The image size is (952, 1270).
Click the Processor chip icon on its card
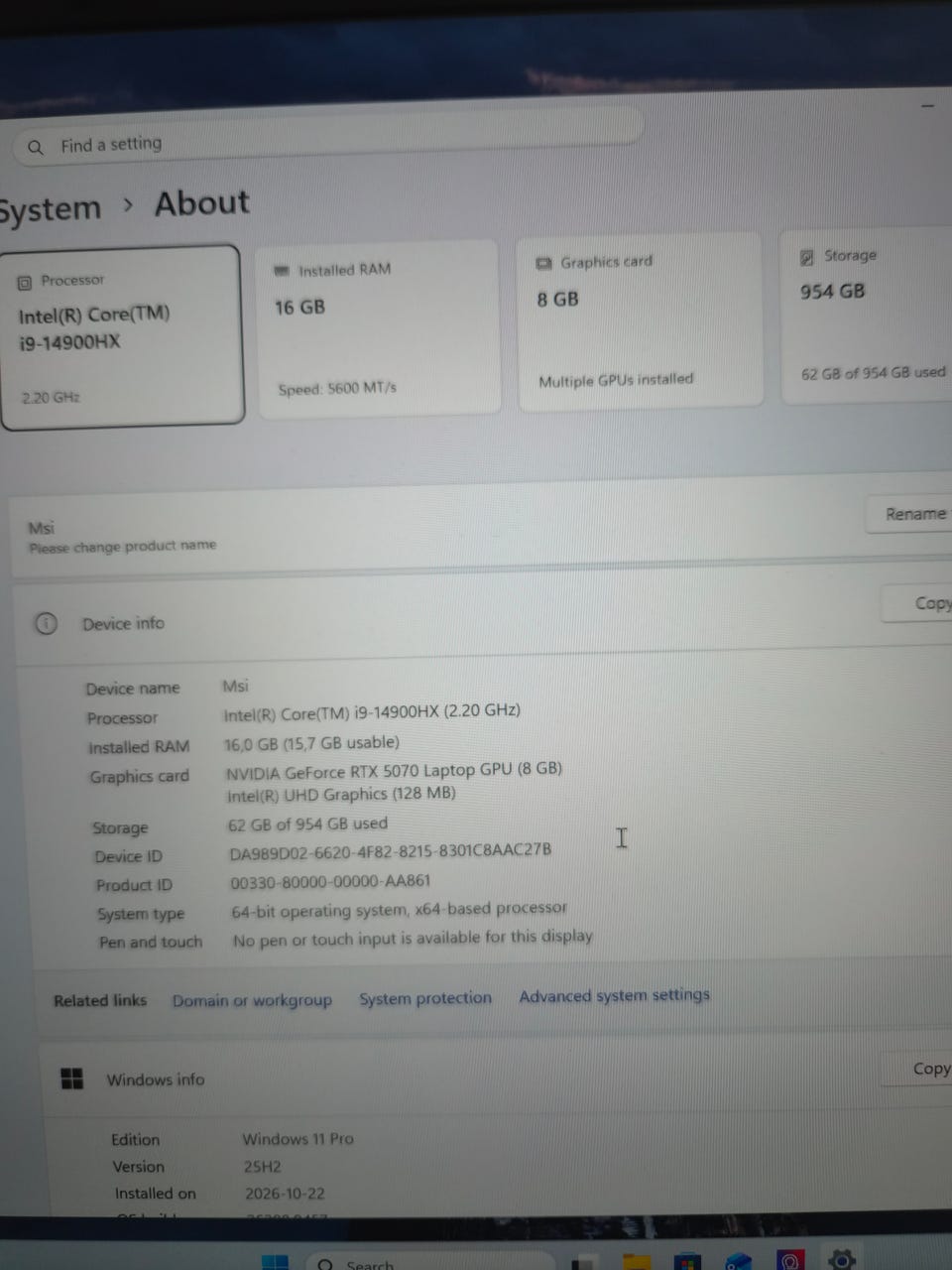(x=25, y=283)
